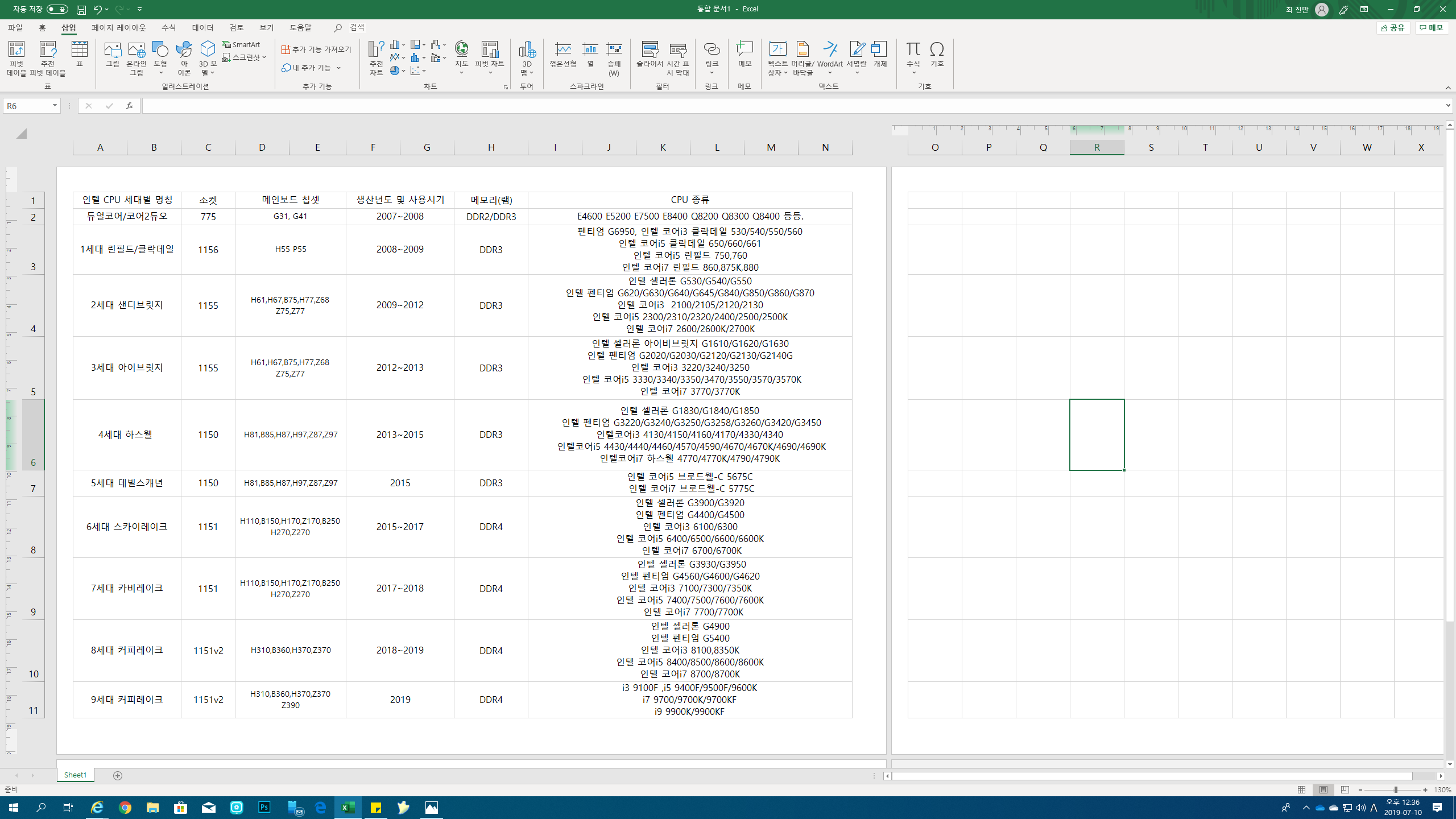
Task: Open Recommended PivotTables
Action: 48,59
